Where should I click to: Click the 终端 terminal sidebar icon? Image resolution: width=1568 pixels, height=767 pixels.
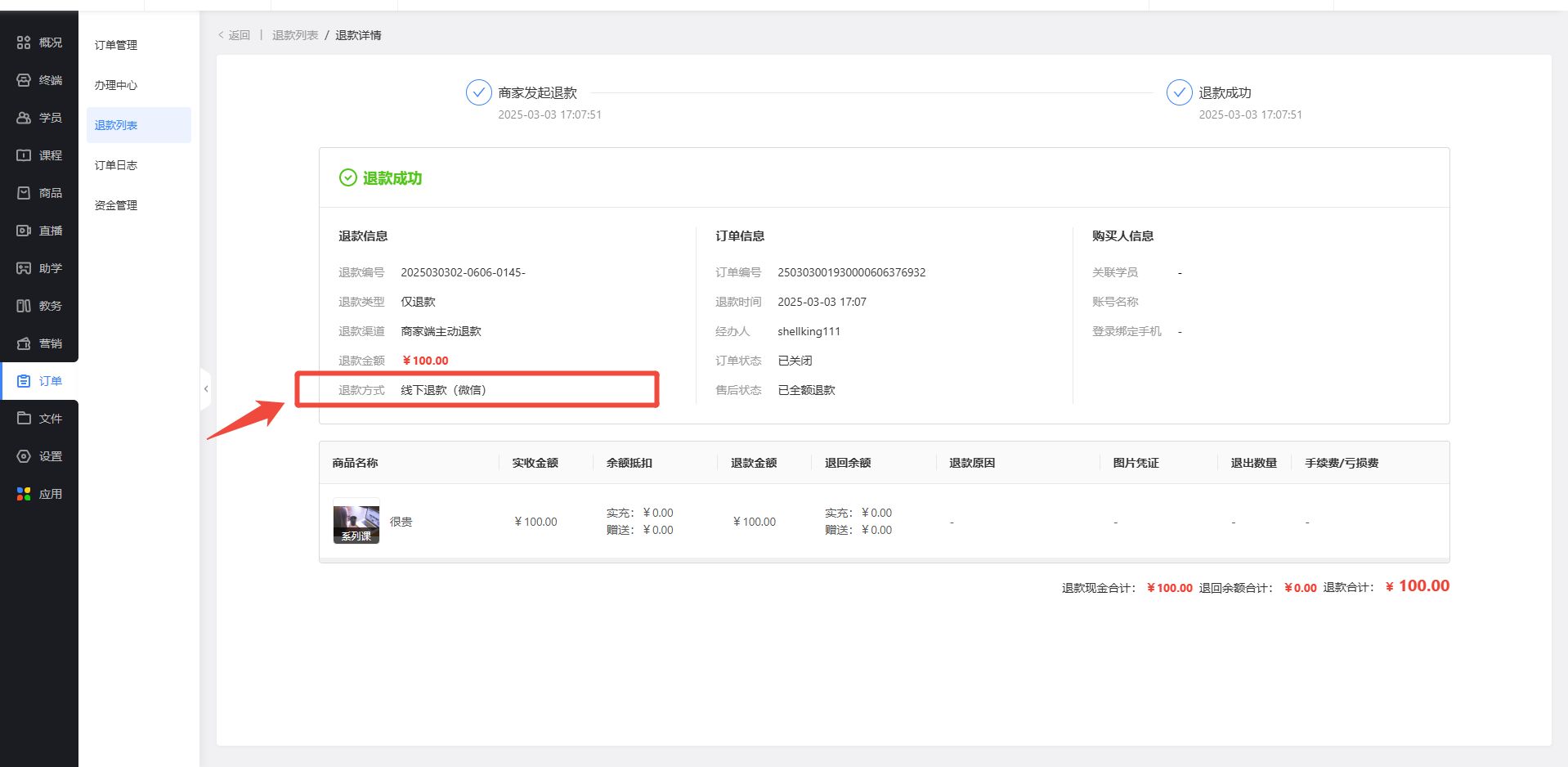click(x=24, y=80)
